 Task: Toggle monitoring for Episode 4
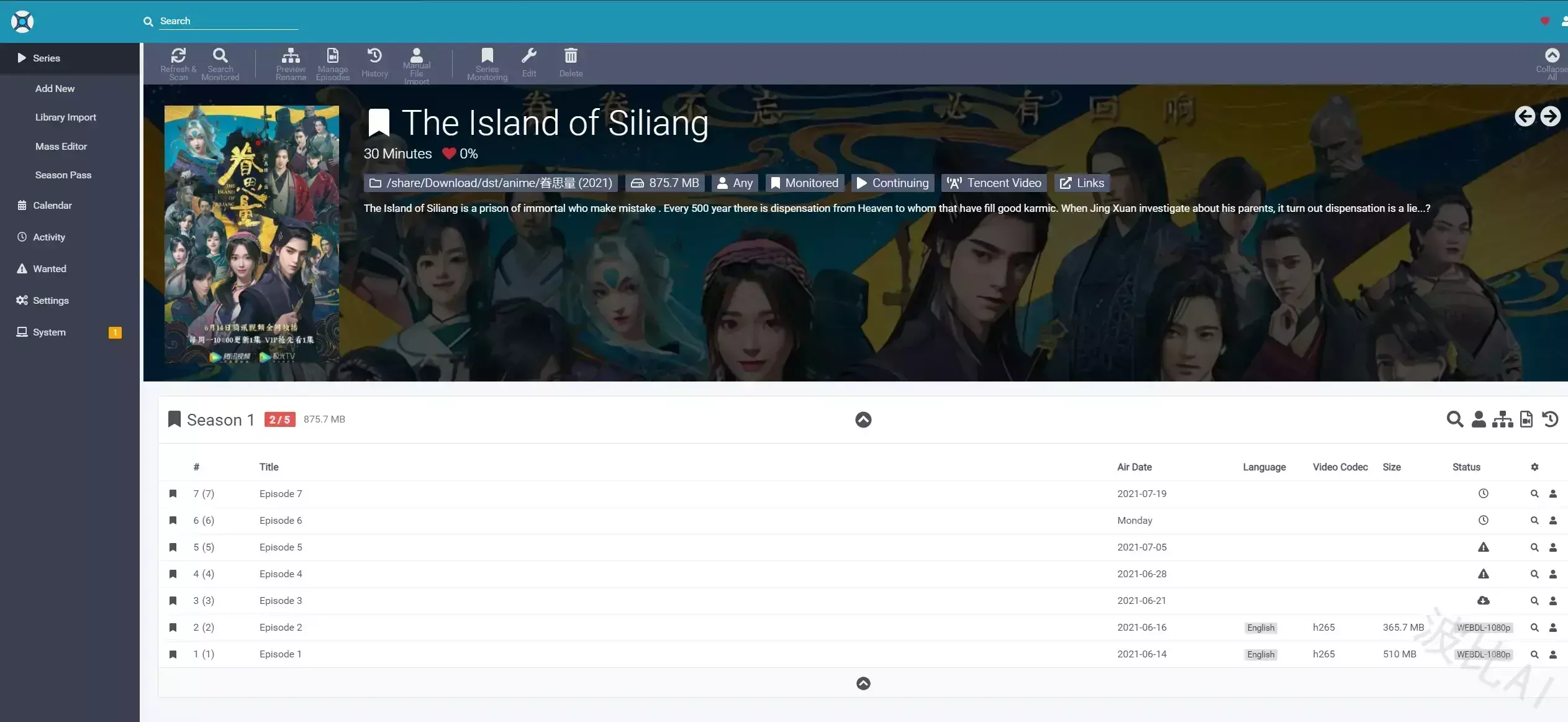(173, 574)
